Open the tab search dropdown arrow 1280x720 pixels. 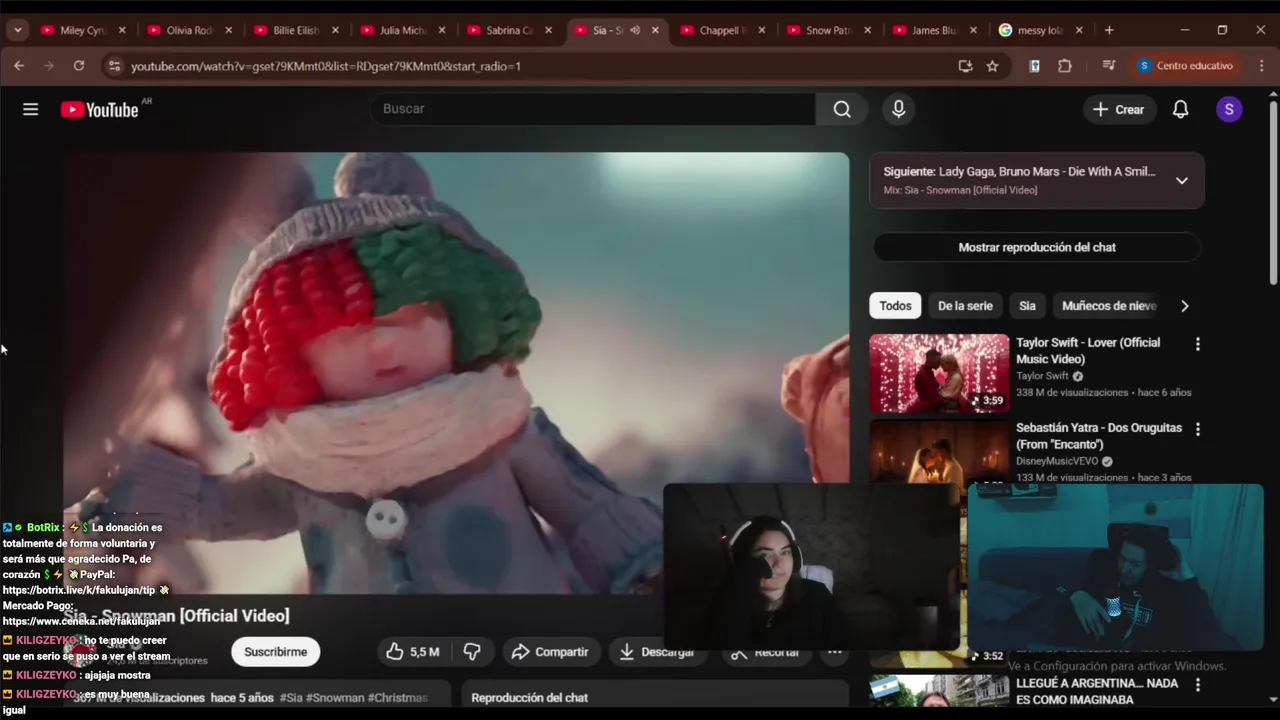click(x=18, y=30)
